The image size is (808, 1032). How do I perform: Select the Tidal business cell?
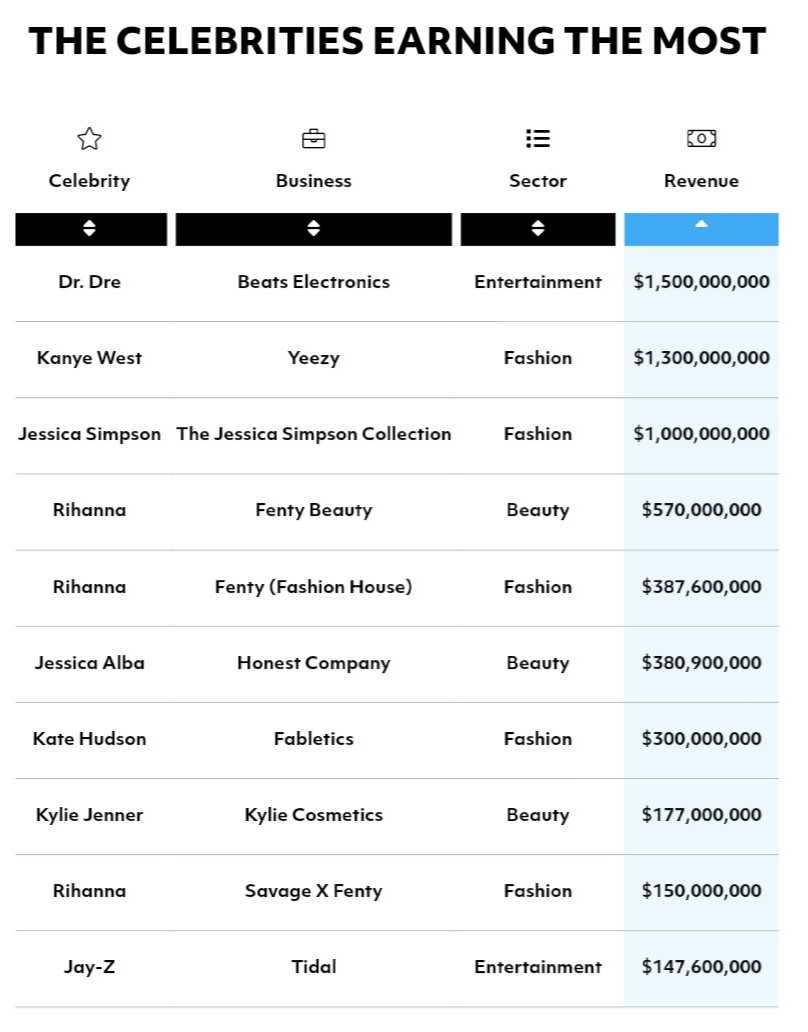coord(314,967)
